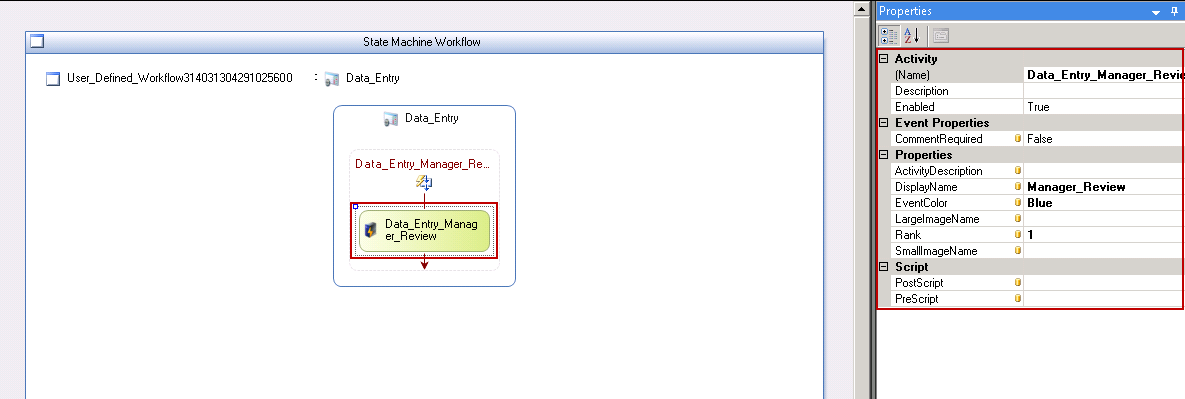Click the designer scrollbar up arrow
Viewport: 1185px width, 399px height.
pos(861,10)
